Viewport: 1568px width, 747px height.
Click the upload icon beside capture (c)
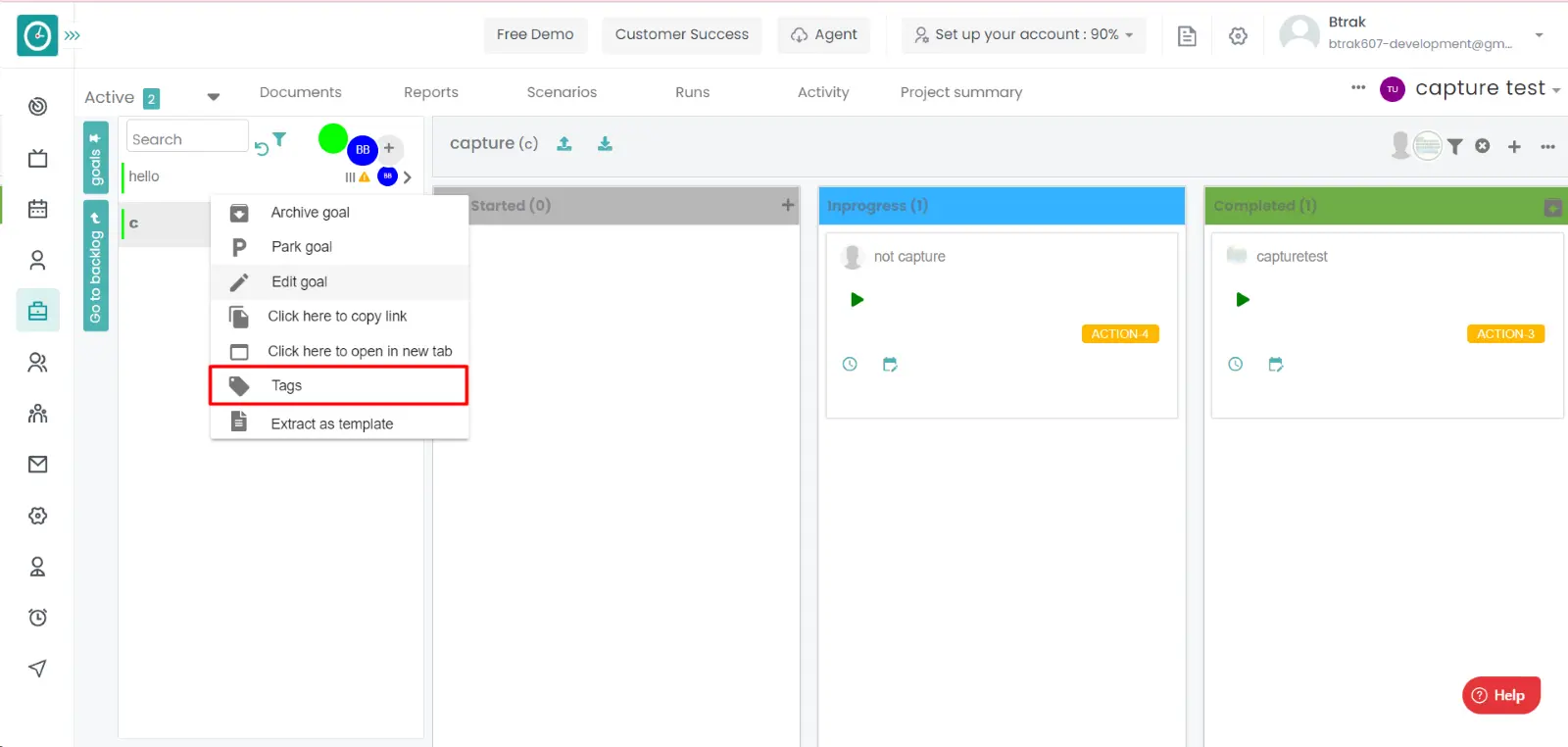[564, 144]
